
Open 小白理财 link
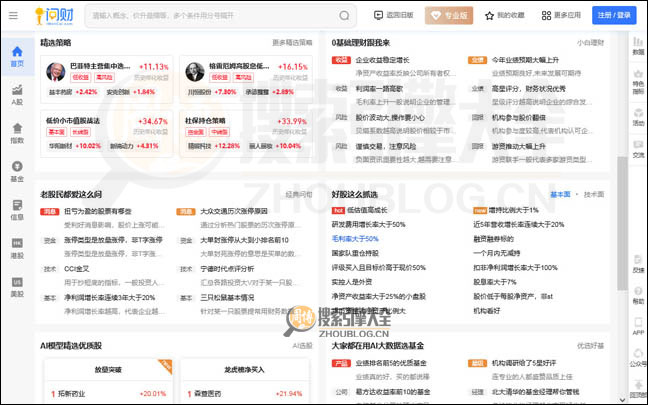590,43
